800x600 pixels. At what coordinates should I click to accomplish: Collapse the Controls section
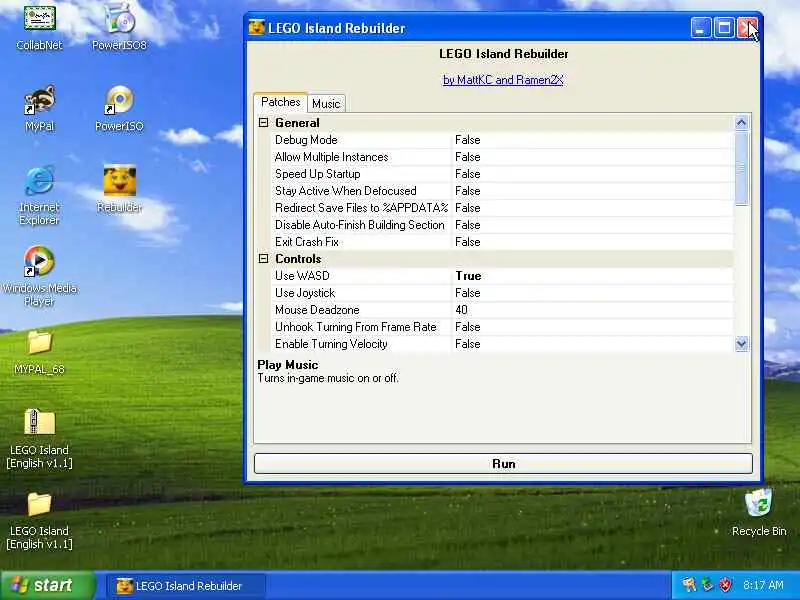coord(263,259)
